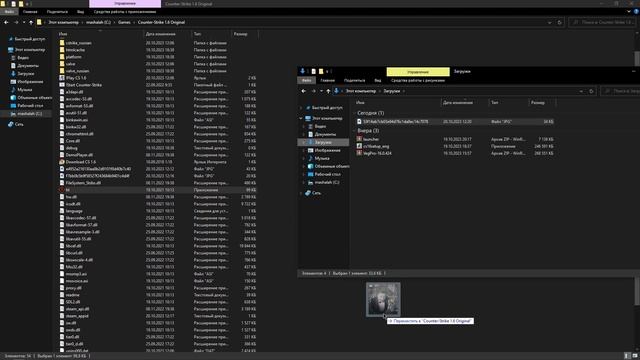Select the platform folder icon
Image resolution: width=640 pixels, height=360 pixels.
pyautogui.click(x=62, y=57)
